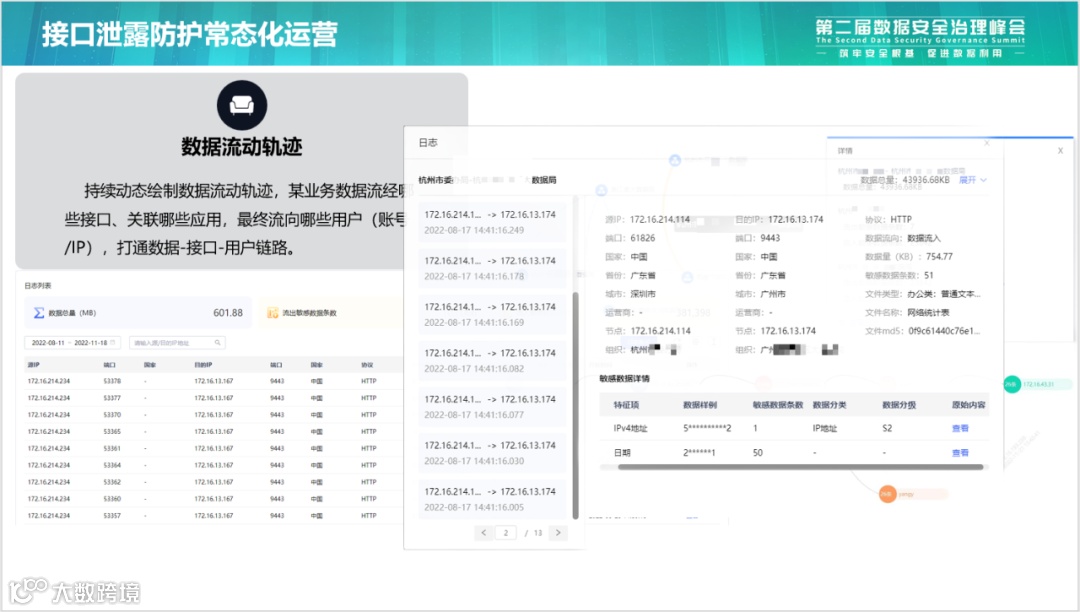1080x612 pixels.
Task: Open the calendar icon in the date range
Action: pos(113,343)
